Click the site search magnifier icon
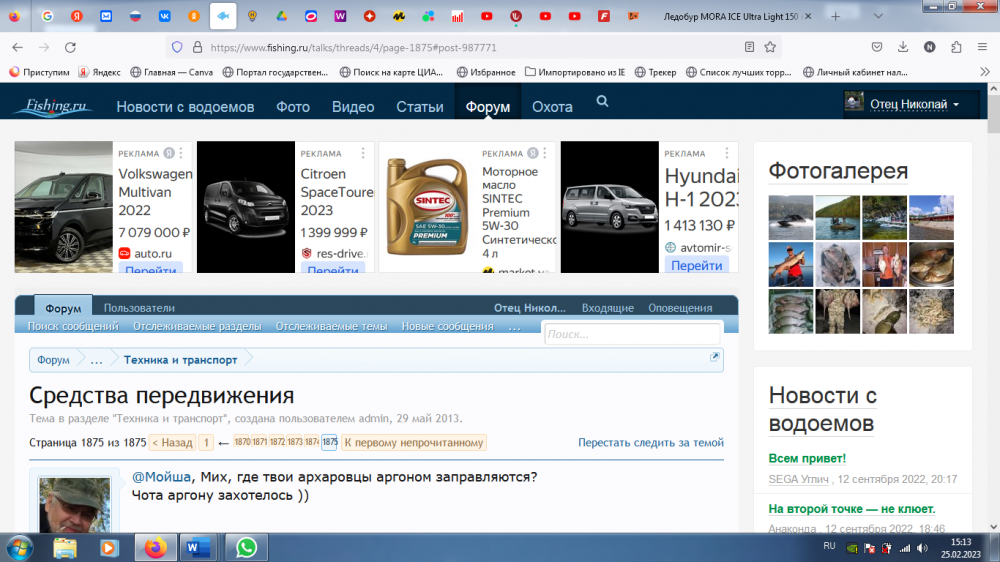The image size is (1000, 562). [602, 101]
